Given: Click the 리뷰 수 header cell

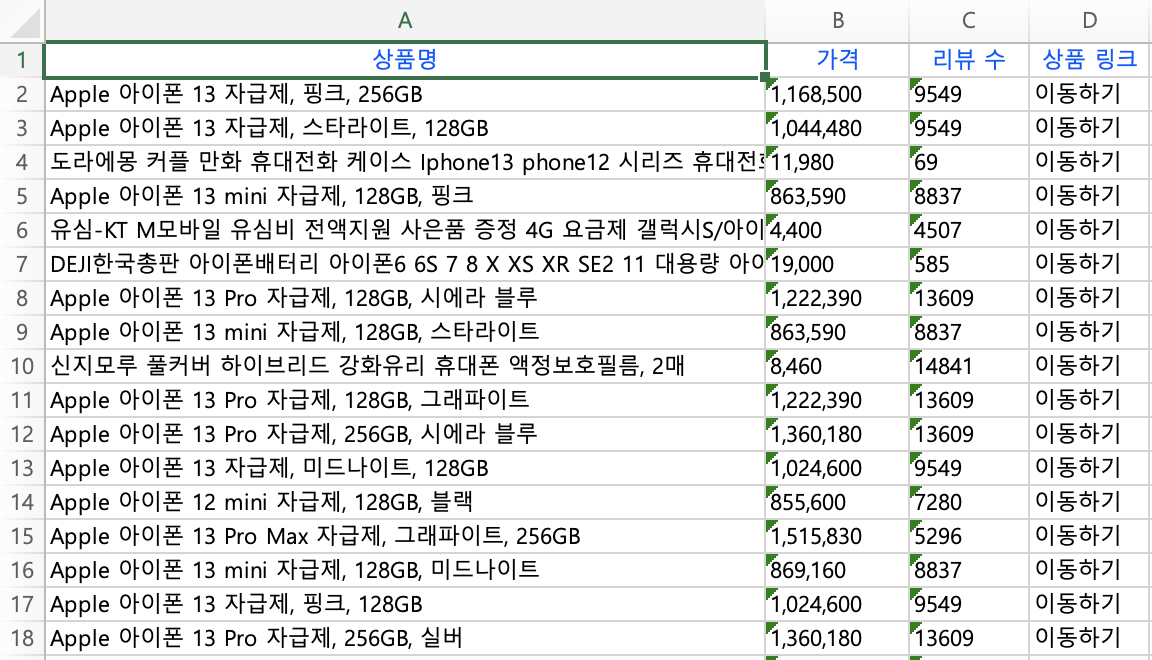Looking at the screenshot, I should tap(968, 60).
